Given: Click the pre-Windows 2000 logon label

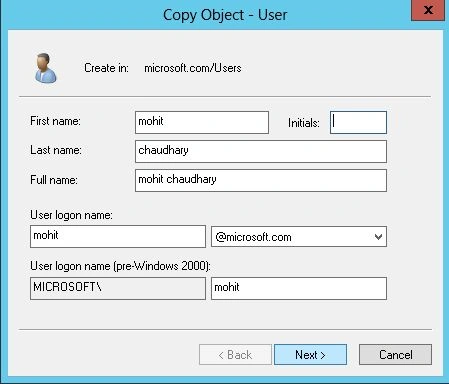Looking at the screenshot, I should [120, 266].
